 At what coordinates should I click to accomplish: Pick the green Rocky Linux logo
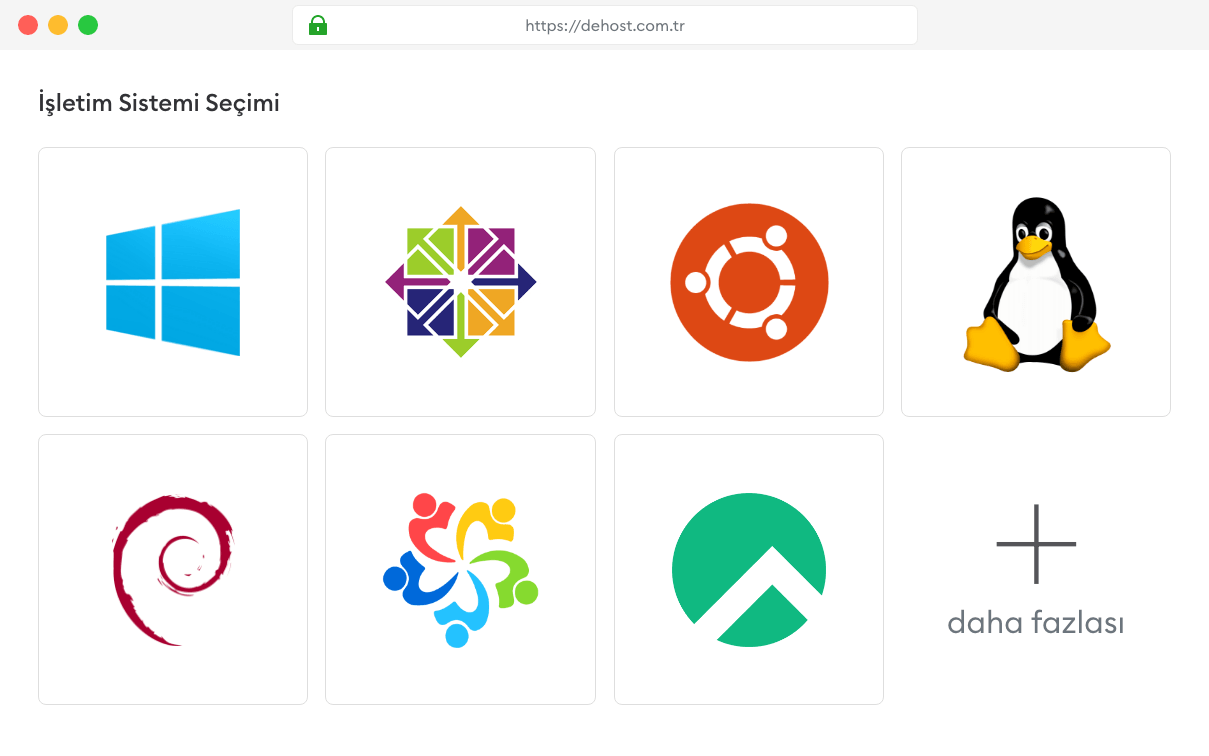pyautogui.click(x=749, y=569)
